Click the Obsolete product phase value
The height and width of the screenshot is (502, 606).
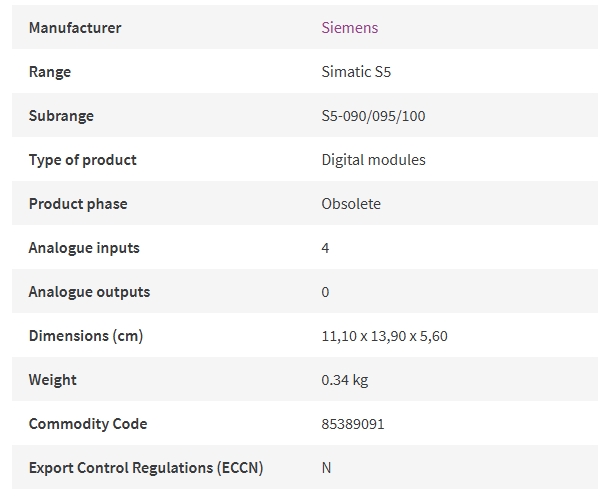351,204
